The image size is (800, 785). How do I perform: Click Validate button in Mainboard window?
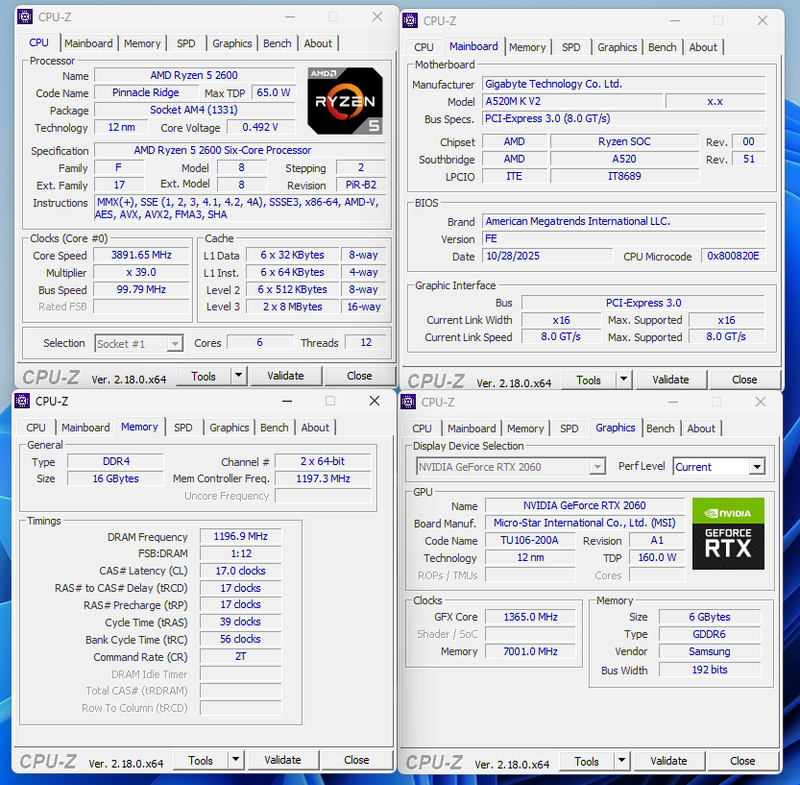coord(671,379)
